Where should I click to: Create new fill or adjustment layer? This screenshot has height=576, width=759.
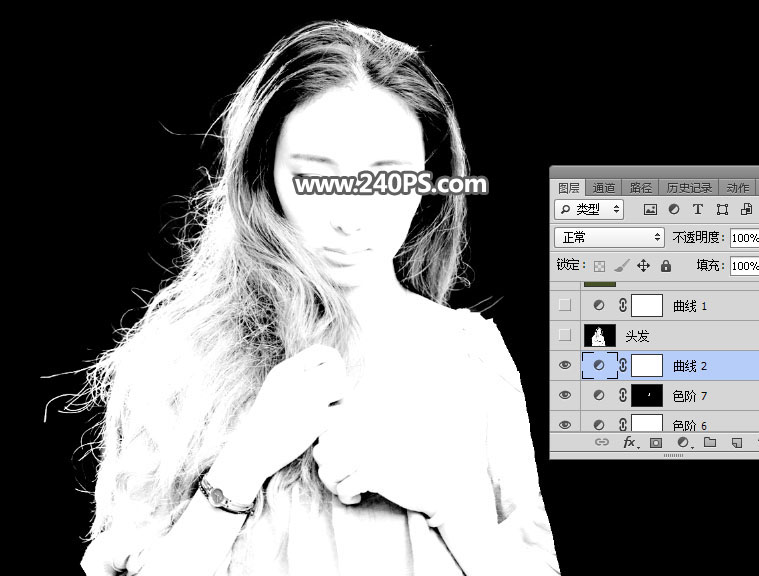683,442
